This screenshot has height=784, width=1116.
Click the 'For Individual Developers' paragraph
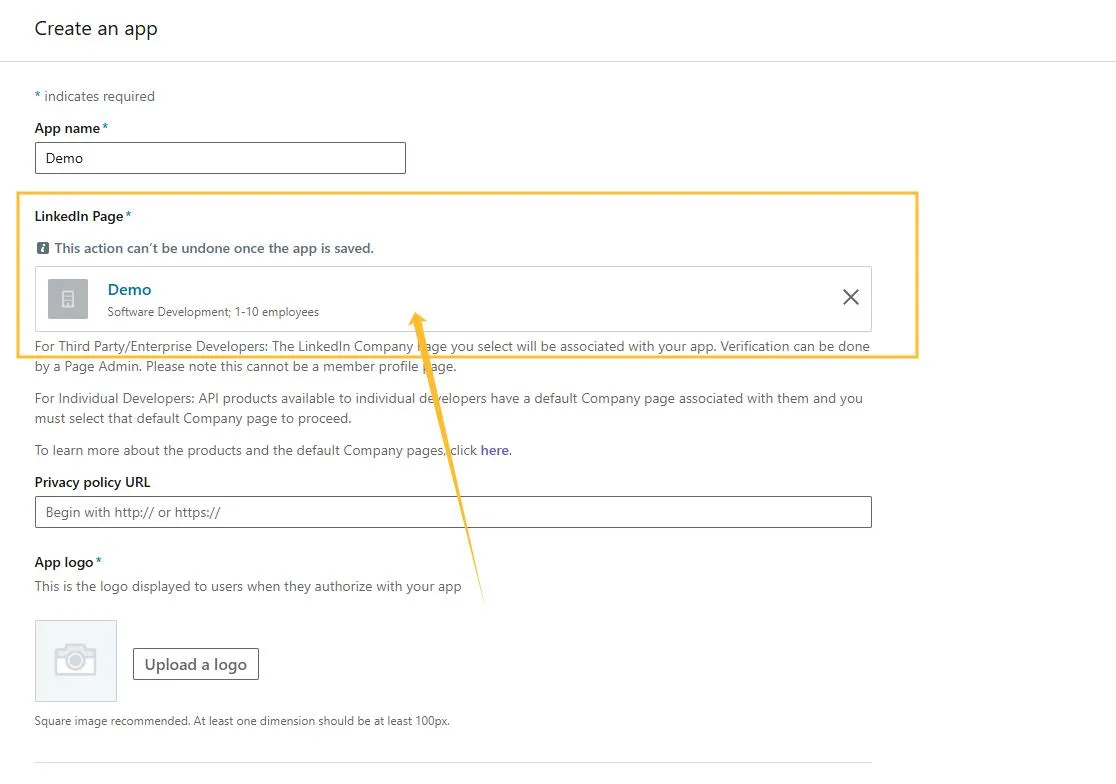click(x=448, y=408)
